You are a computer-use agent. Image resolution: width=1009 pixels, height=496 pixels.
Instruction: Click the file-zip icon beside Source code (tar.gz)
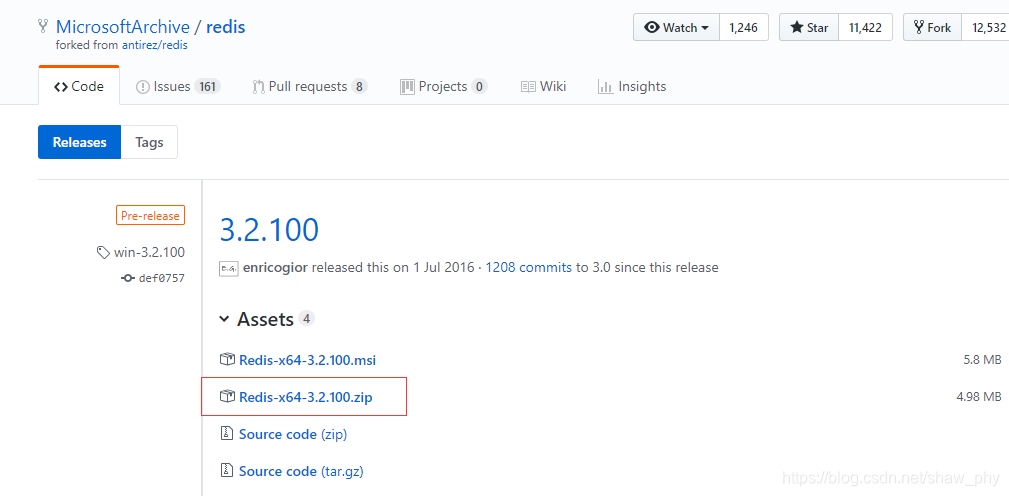point(226,470)
